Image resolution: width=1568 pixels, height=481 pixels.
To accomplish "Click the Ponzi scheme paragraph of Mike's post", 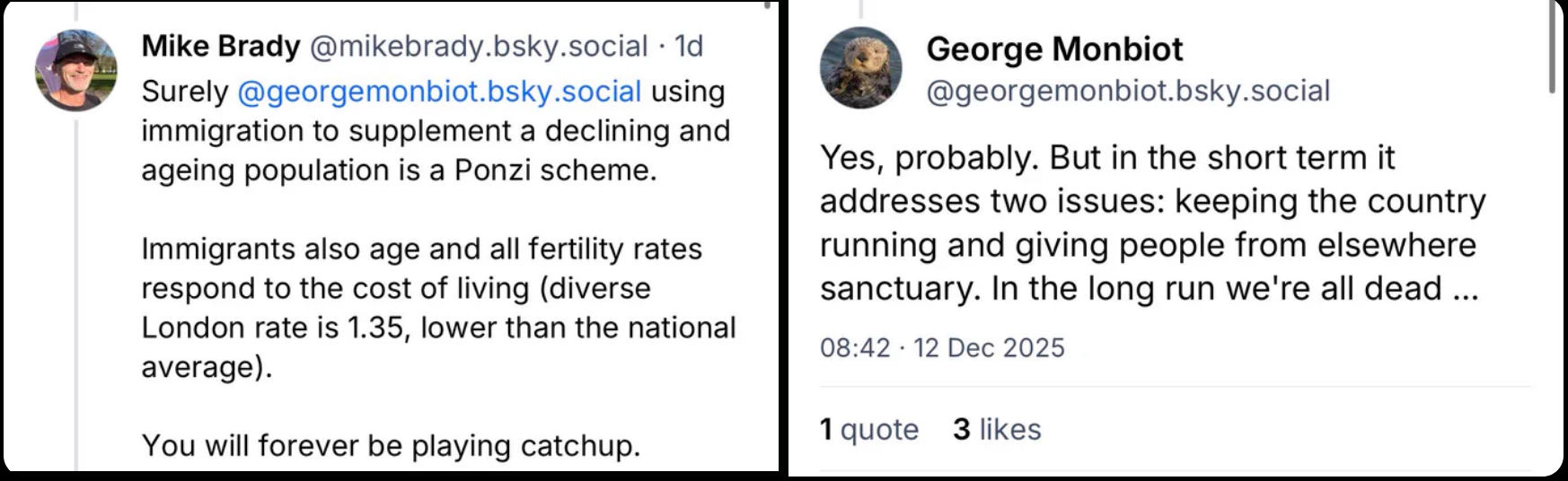I will pyautogui.click(x=436, y=131).
